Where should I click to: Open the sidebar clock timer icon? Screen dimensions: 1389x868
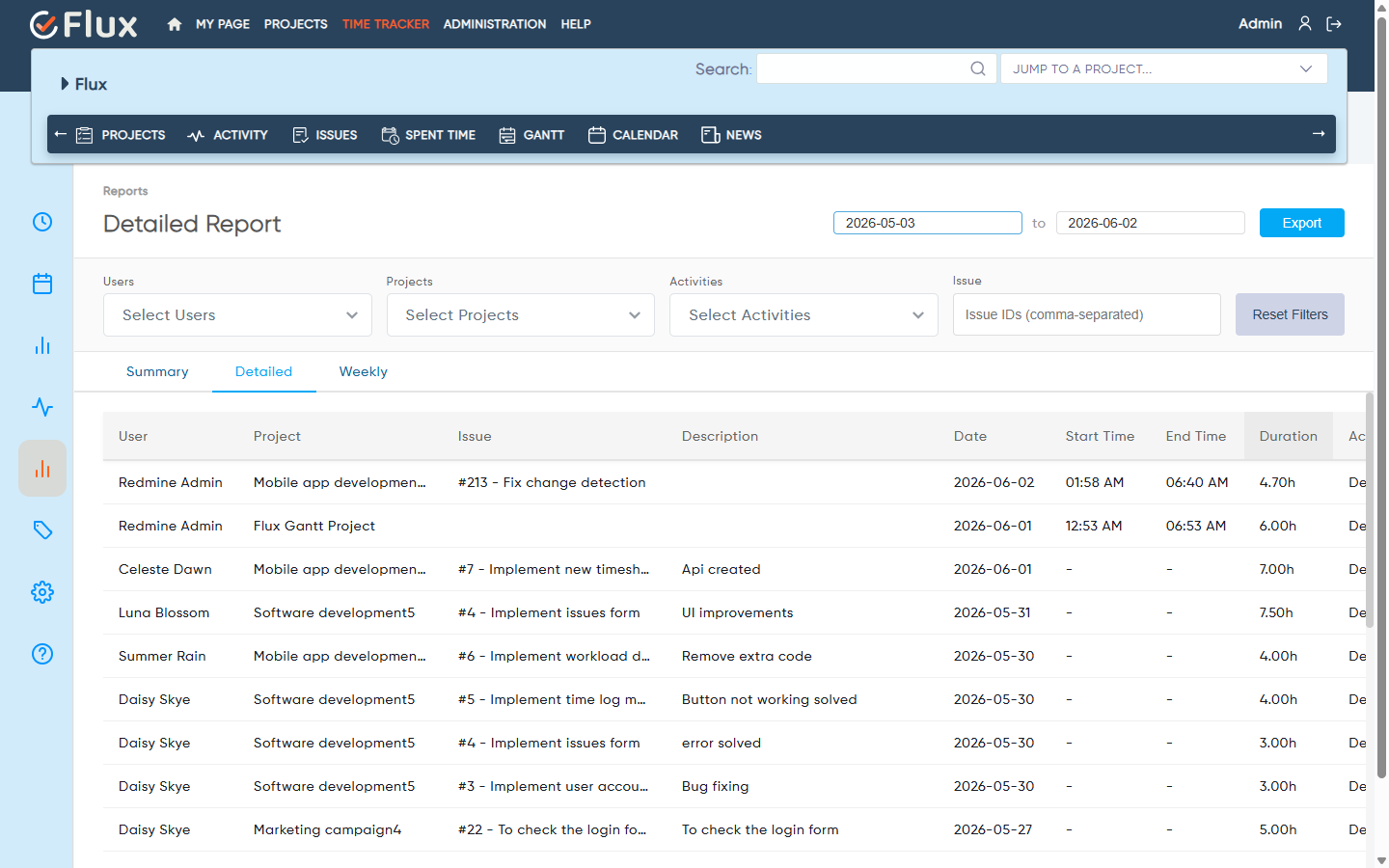(42, 222)
